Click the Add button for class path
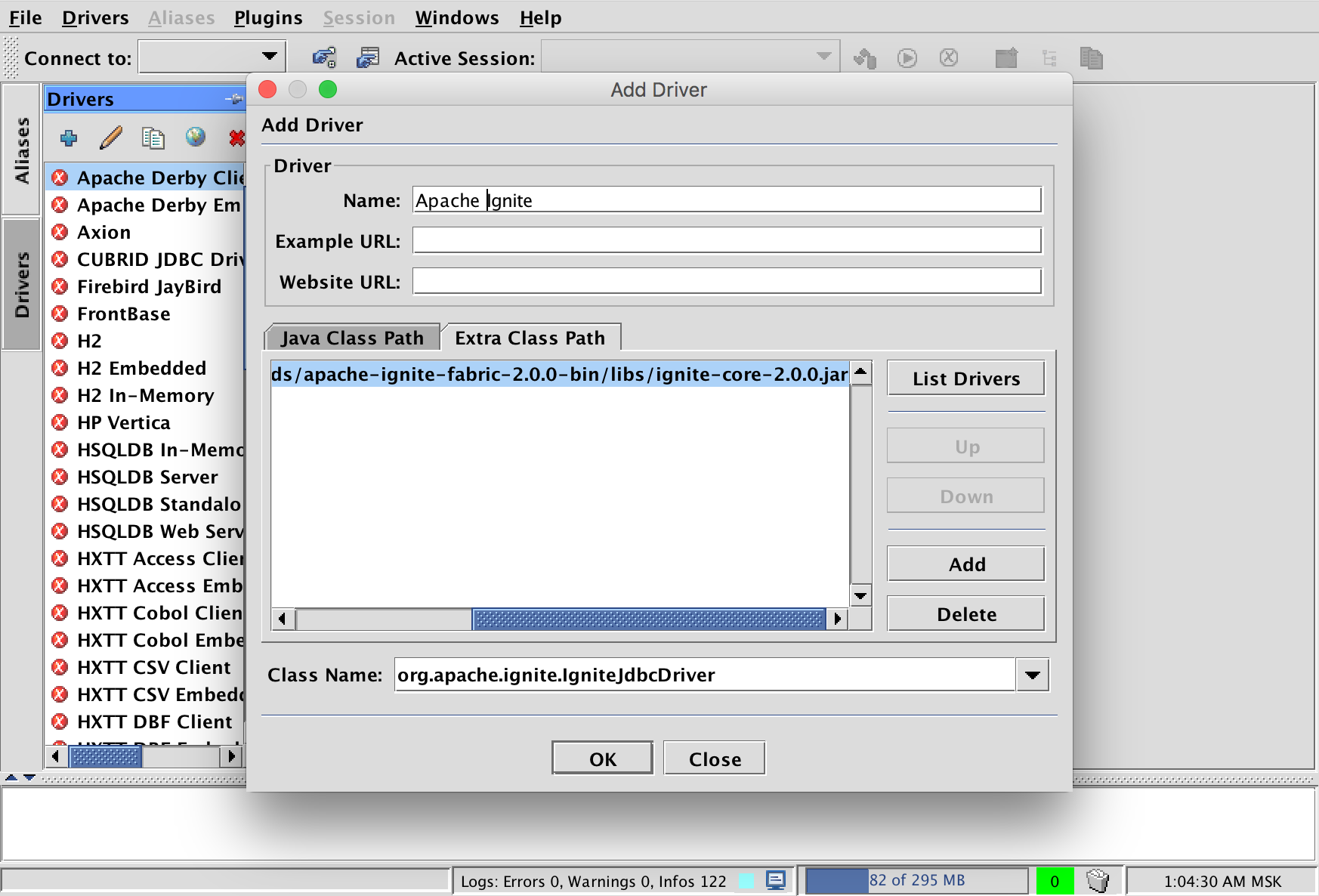 click(x=966, y=564)
